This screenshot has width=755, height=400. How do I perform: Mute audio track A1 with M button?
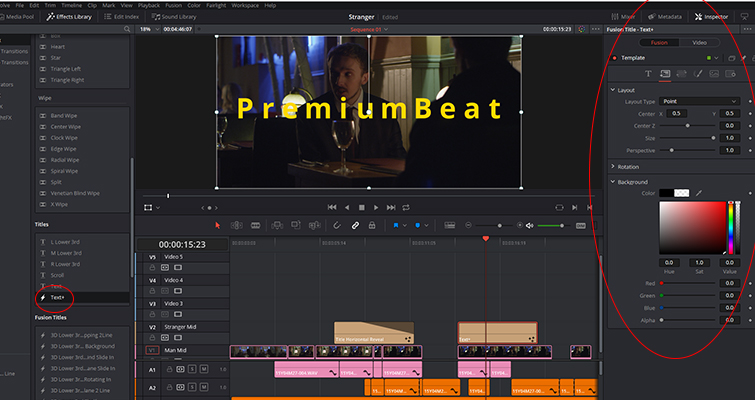click(204, 369)
